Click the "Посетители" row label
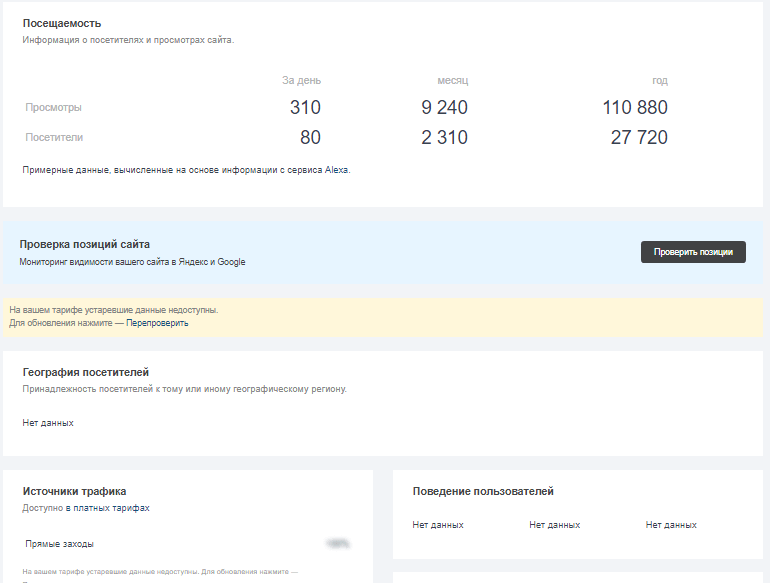Image resolution: width=770 pixels, height=583 pixels. point(54,137)
